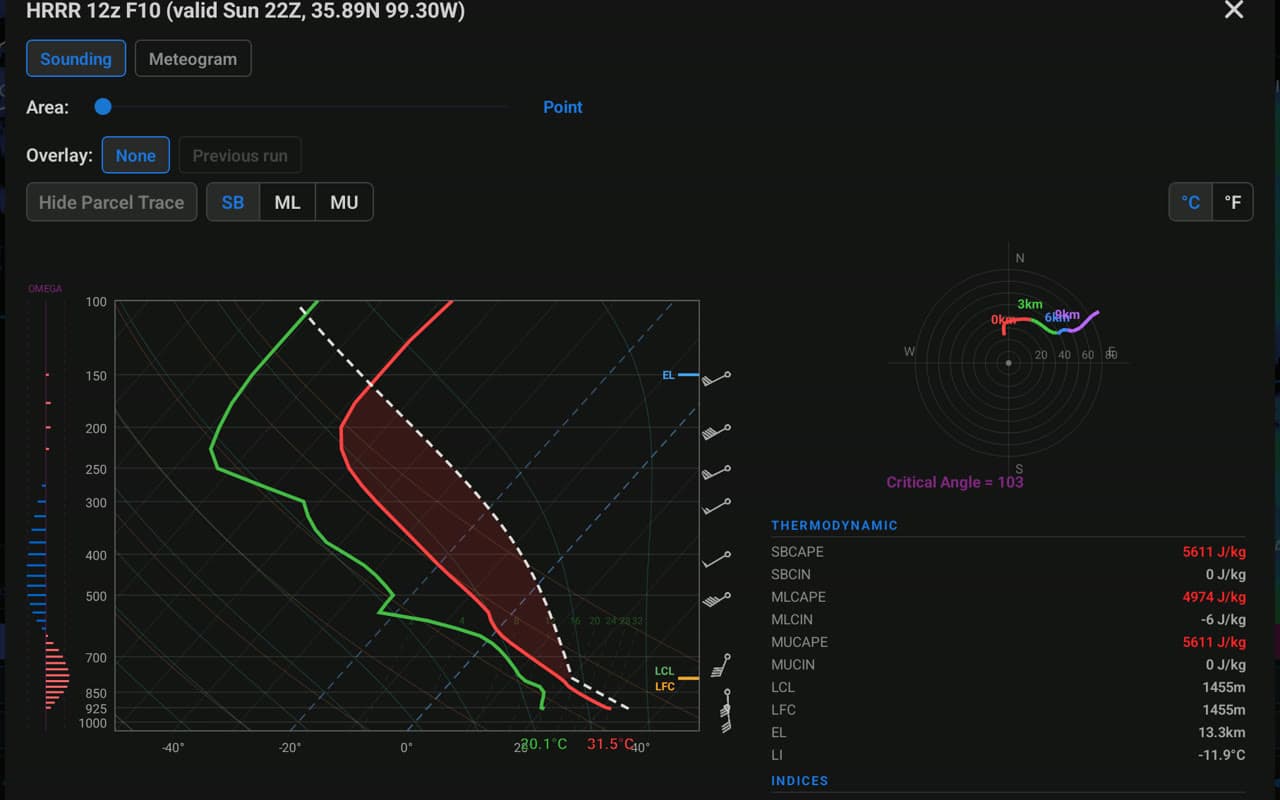Click the 500 pressure level label
1280x800 pixels.
point(96,596)
